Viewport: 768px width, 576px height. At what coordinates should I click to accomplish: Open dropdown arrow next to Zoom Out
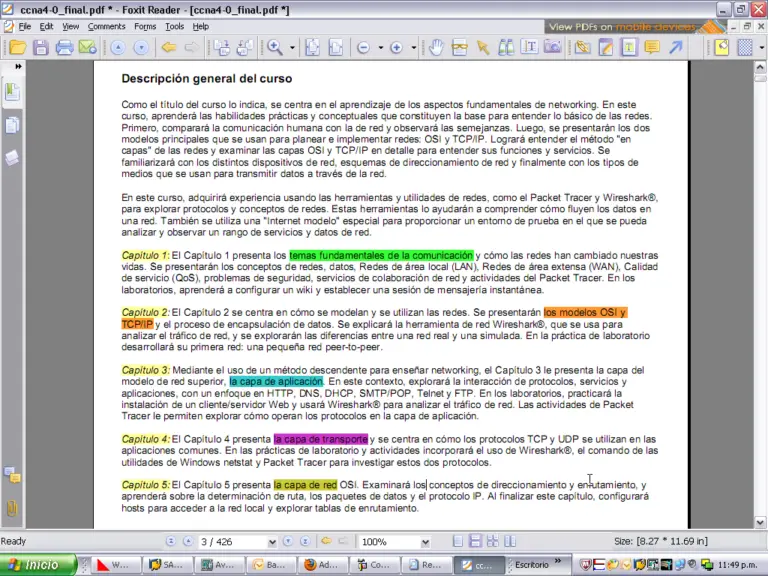pos(381,48)
